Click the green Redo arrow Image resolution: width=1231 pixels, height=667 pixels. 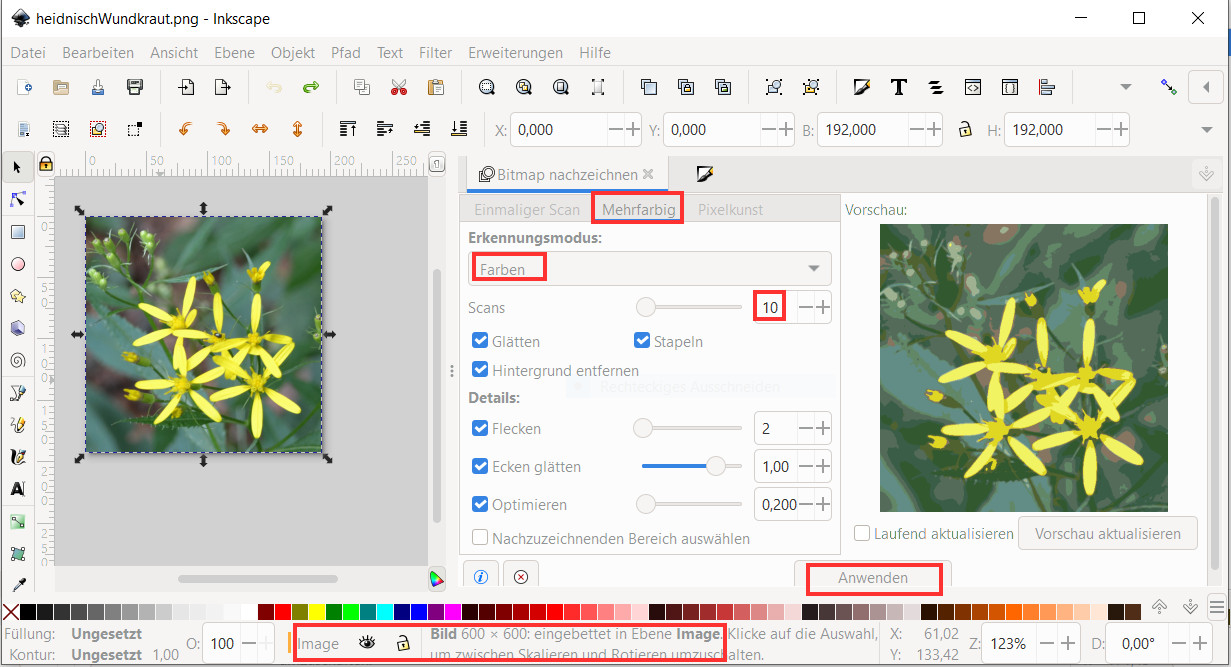coord(311,87)
